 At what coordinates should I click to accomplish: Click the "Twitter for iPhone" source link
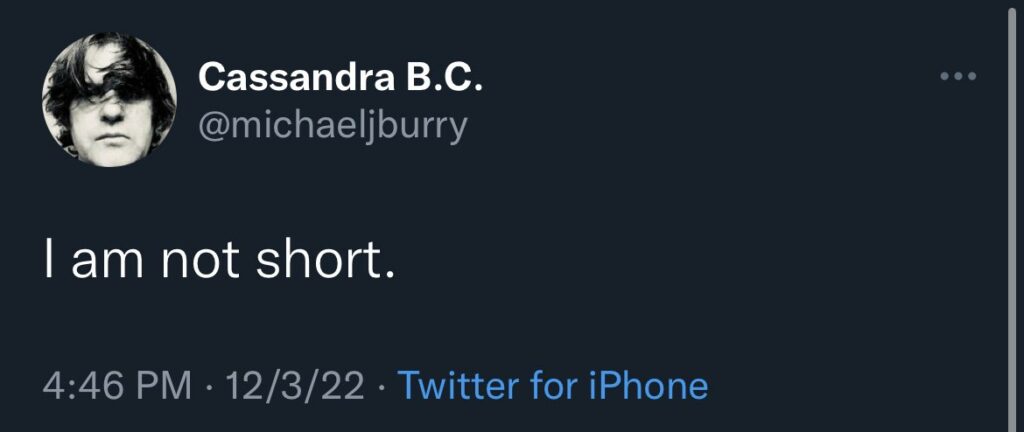point(553,385)
